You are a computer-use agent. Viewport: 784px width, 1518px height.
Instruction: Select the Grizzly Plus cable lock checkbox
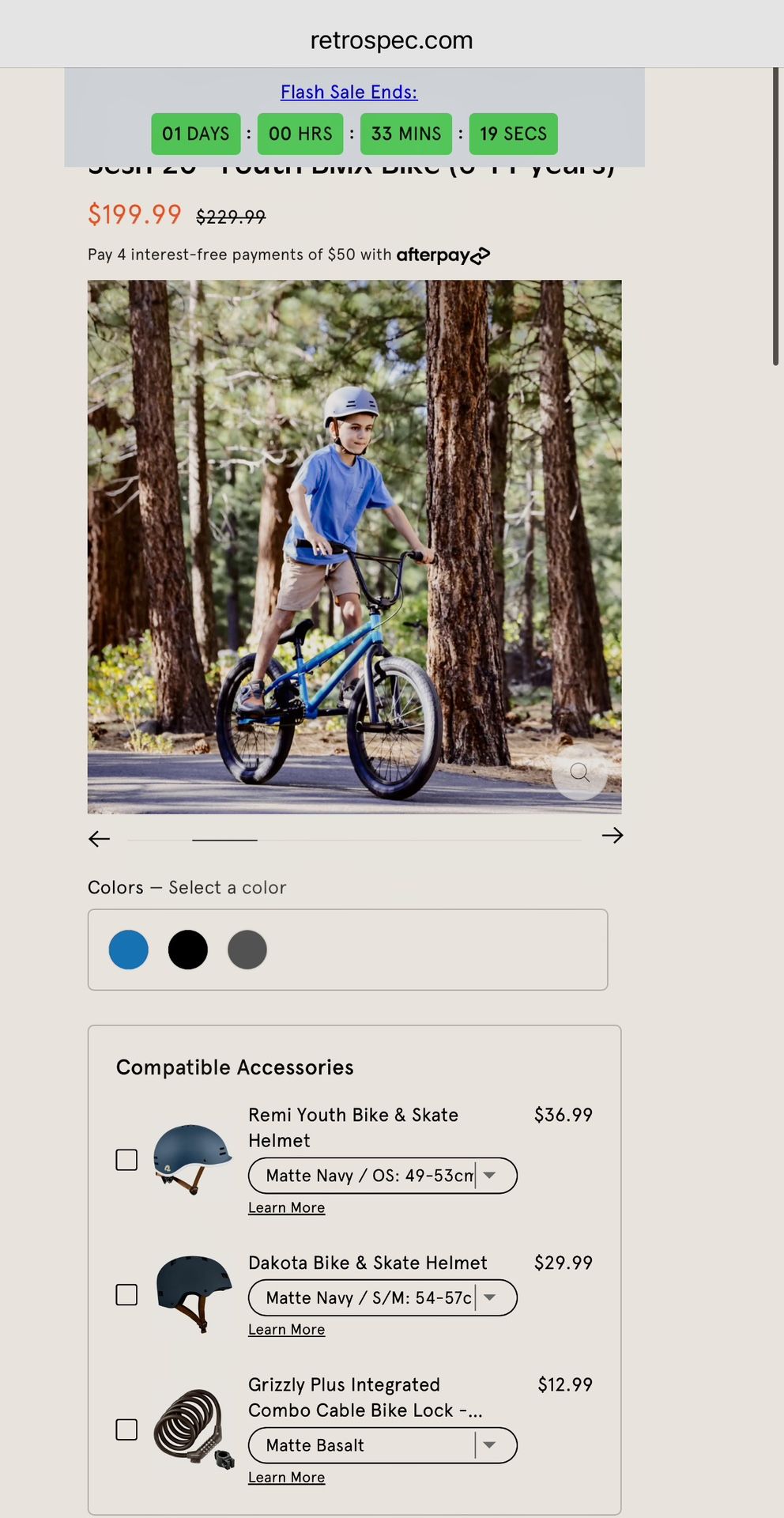click(x=126, y=1429)
